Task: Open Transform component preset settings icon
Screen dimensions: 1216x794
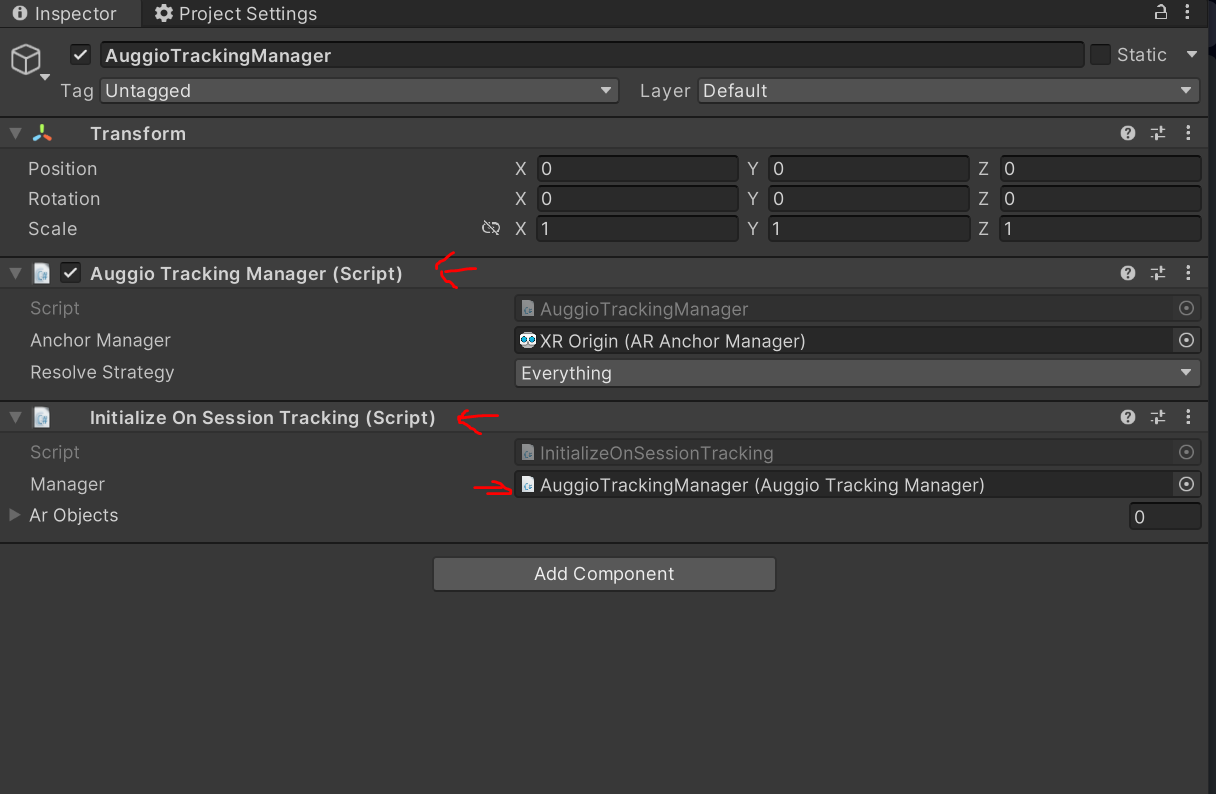Action: point(1158,133)
